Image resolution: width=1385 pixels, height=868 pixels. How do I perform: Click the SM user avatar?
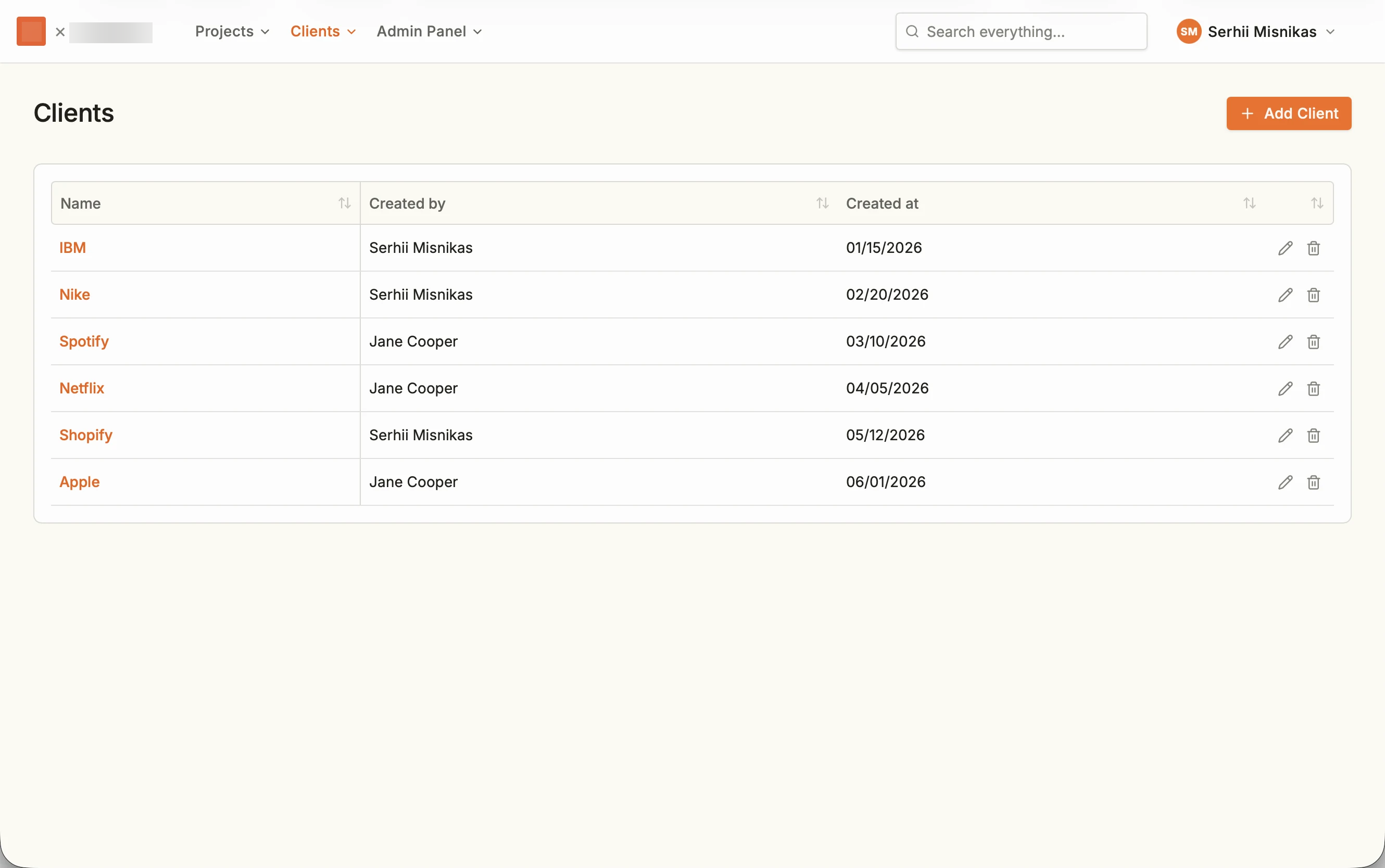click(x=1189, y=32)
